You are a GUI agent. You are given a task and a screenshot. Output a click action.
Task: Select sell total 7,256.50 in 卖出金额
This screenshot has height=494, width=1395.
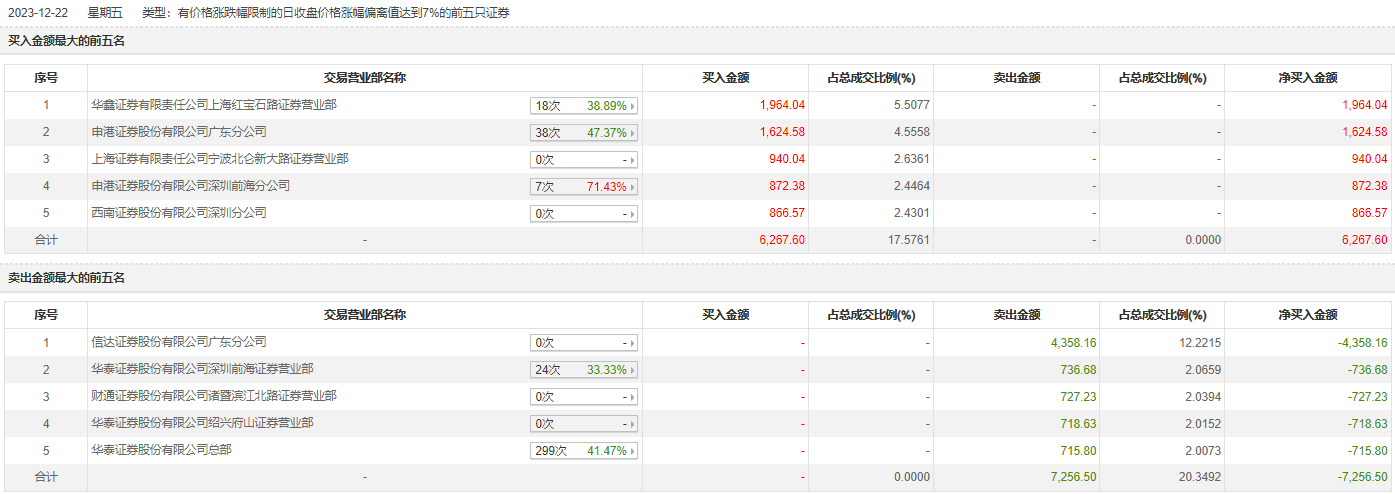[1073, 476]
